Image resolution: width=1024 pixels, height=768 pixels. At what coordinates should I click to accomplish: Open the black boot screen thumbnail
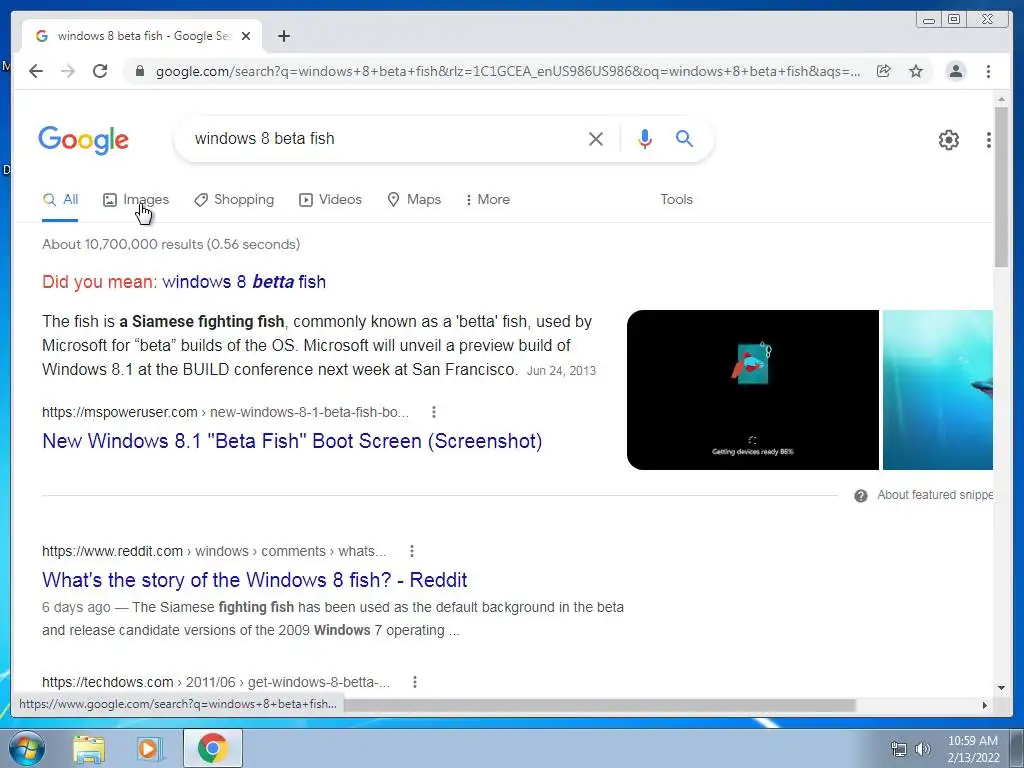(752, 390)
